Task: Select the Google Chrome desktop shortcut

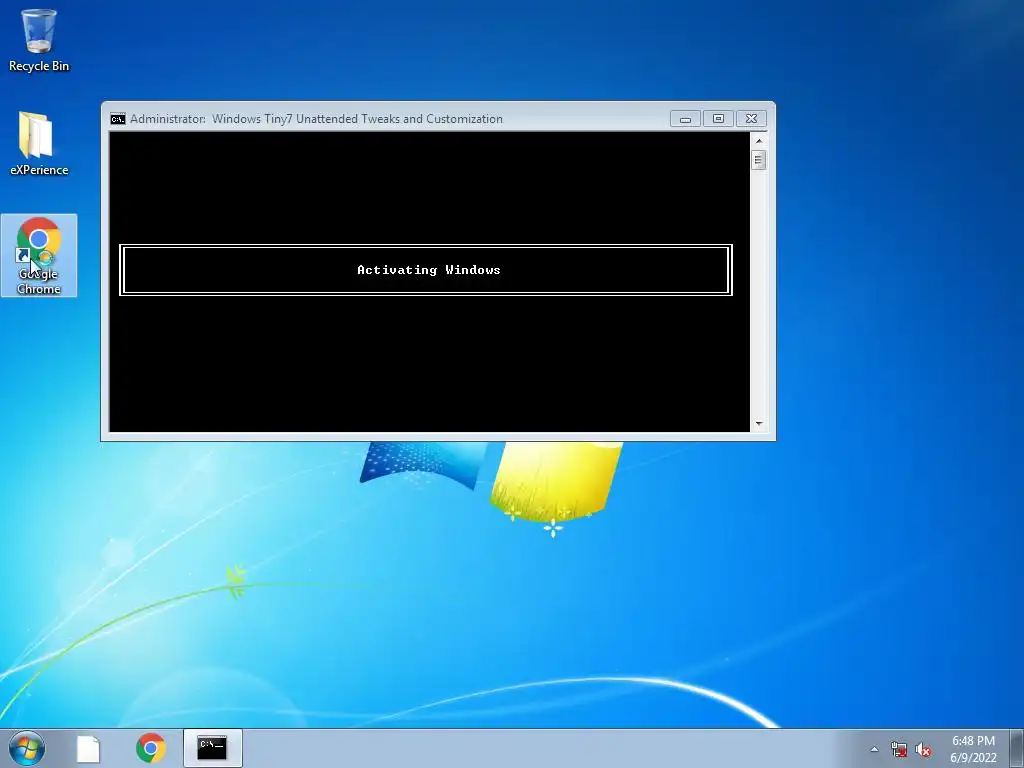Action: click(x=39, y=255)
